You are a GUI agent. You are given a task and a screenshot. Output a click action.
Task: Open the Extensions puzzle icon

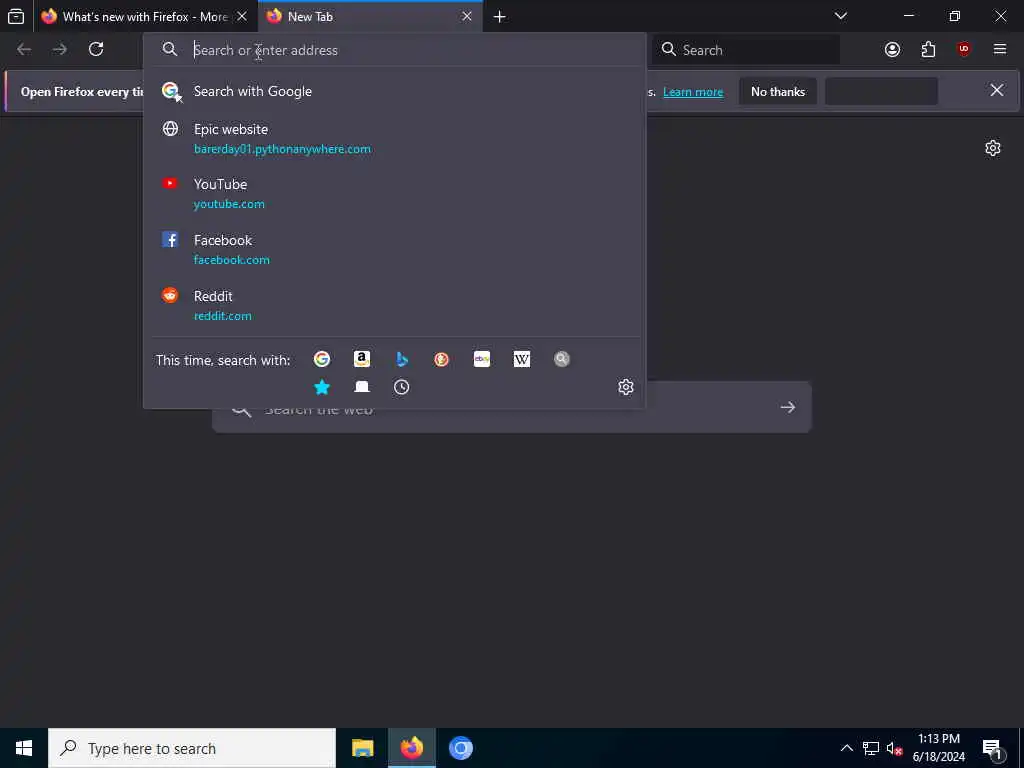coord(928,50)
